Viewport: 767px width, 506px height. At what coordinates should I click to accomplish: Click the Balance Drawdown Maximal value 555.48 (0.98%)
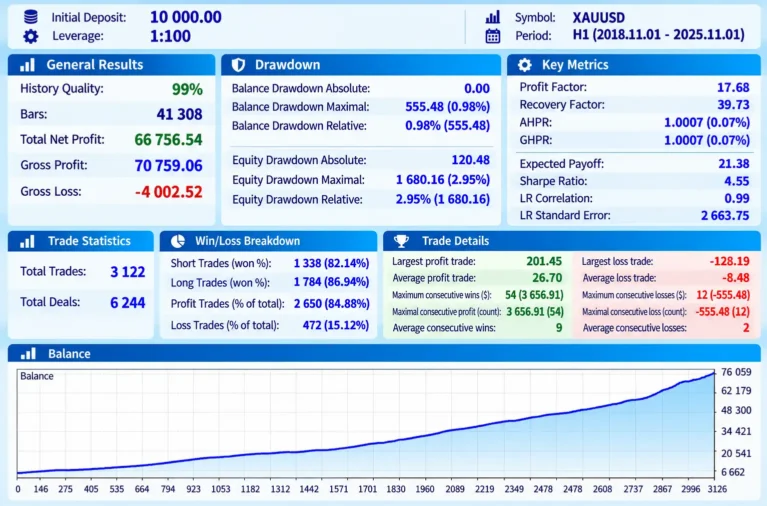[x=448, y=107]
